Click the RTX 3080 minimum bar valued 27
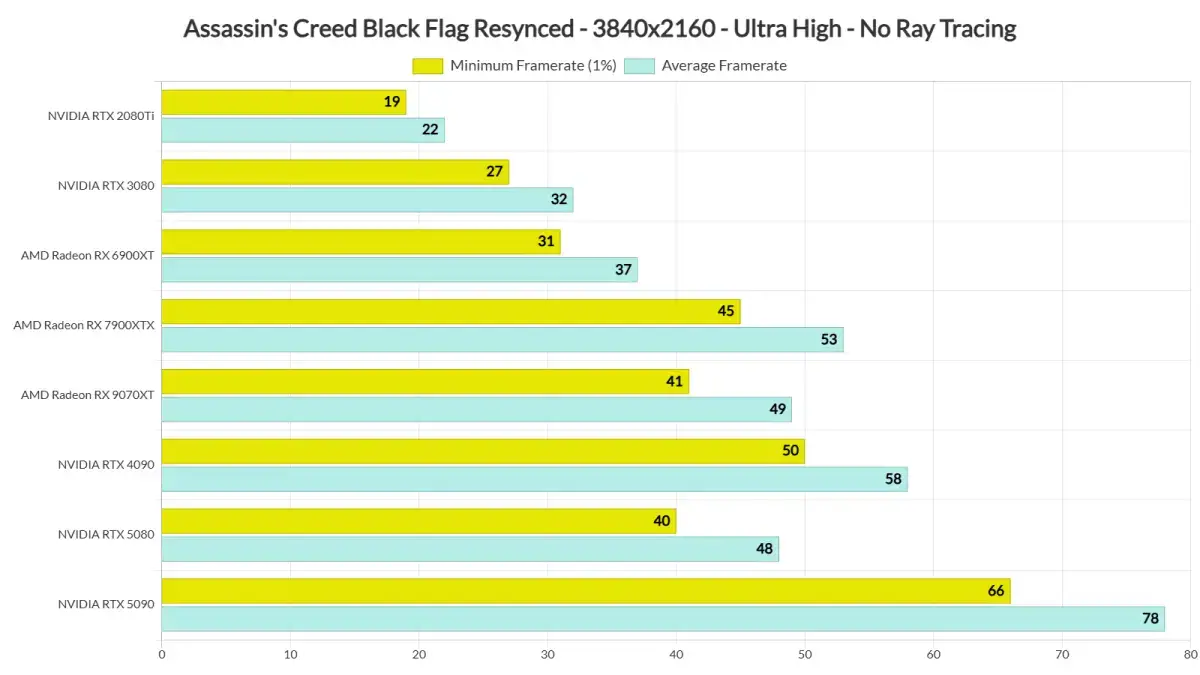1200x675 pixels. [335, 172]
